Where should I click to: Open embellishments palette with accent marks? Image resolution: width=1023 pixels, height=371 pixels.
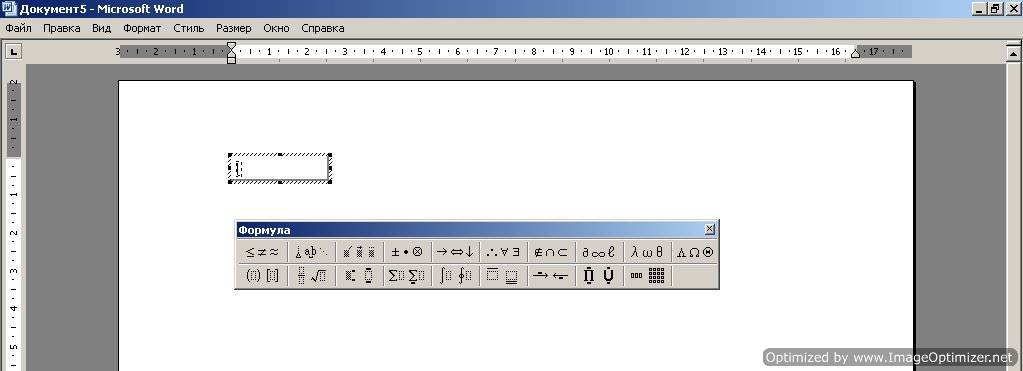coord(359,252)
